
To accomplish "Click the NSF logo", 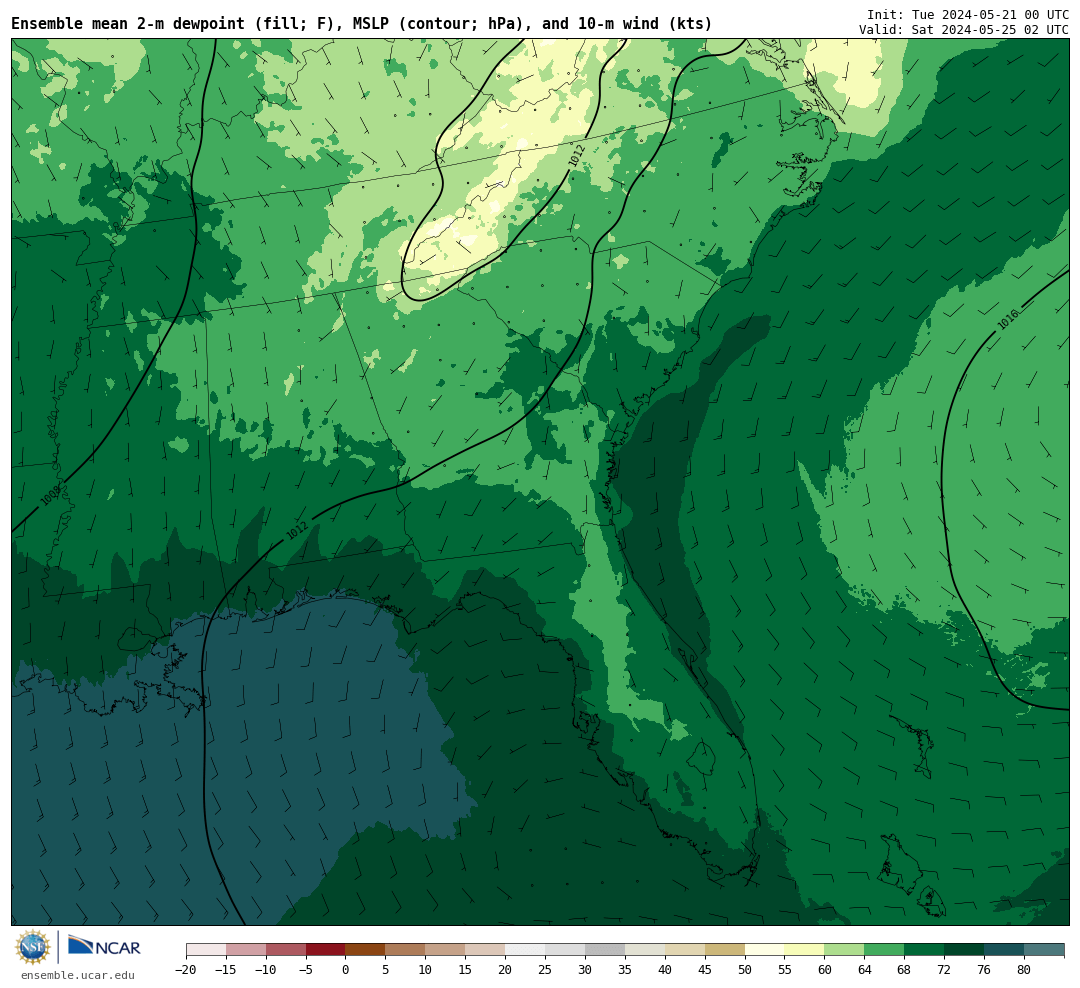I will tap(33, 947).
